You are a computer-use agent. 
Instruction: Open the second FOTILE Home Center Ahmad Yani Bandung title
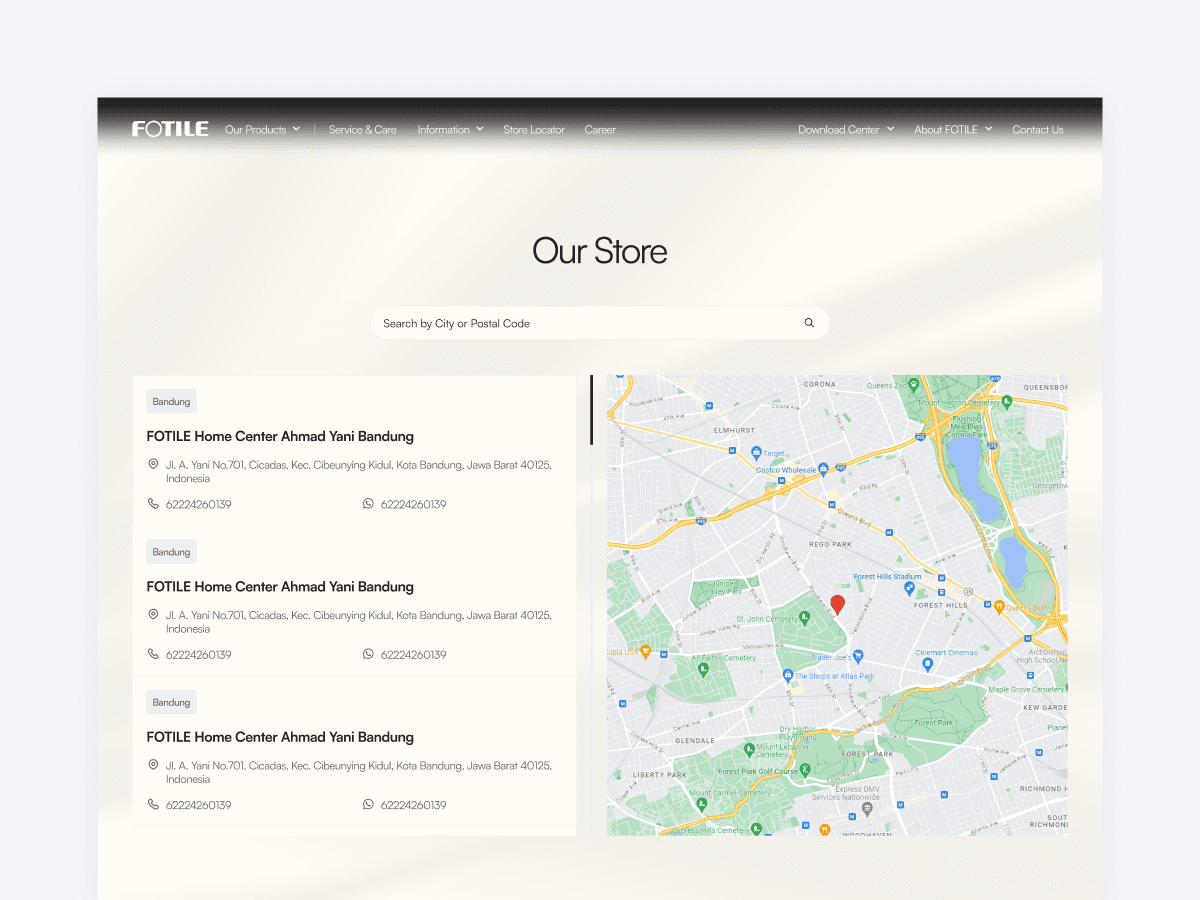[280, 586]
